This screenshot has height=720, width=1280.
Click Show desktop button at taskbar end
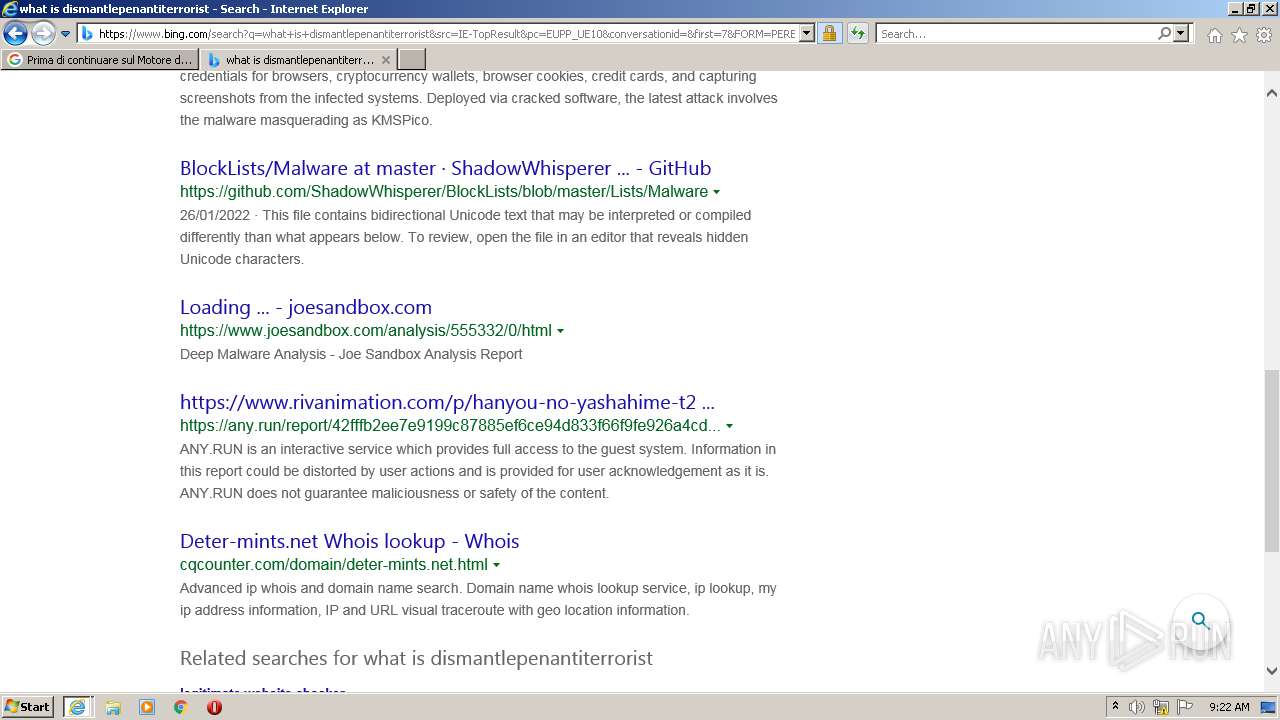point(1269,707)
